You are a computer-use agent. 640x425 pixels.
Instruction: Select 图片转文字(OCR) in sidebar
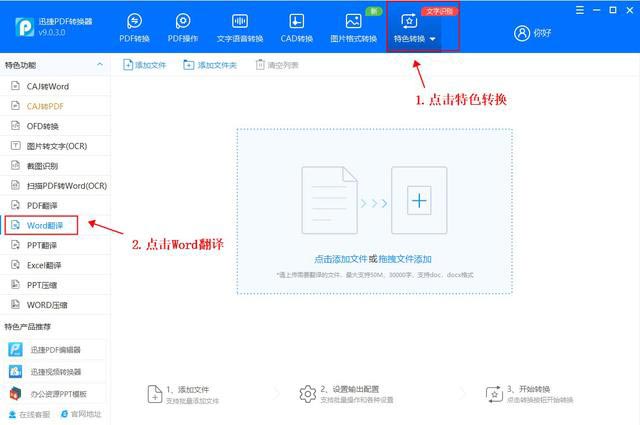pos(55,146)
